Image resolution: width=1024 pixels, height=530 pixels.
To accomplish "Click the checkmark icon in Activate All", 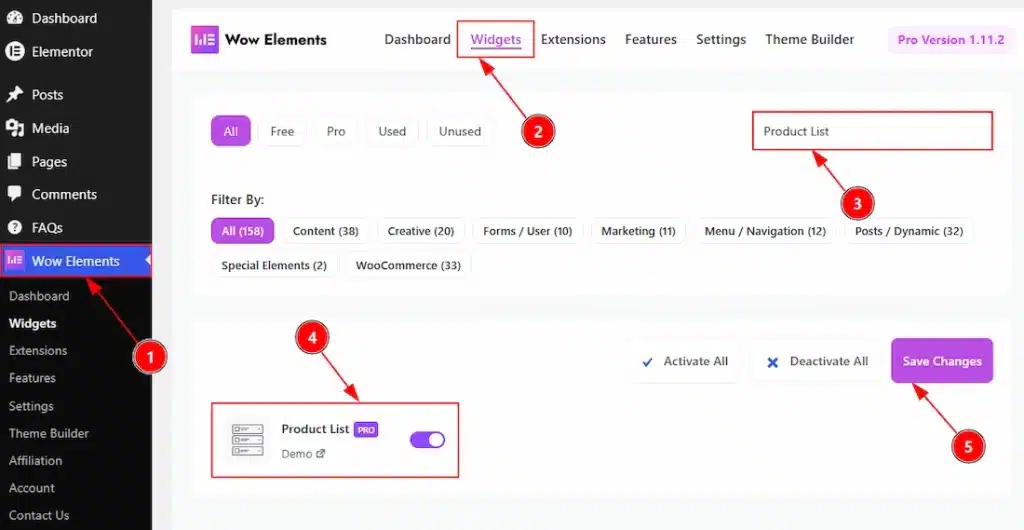I will point(647,362).
